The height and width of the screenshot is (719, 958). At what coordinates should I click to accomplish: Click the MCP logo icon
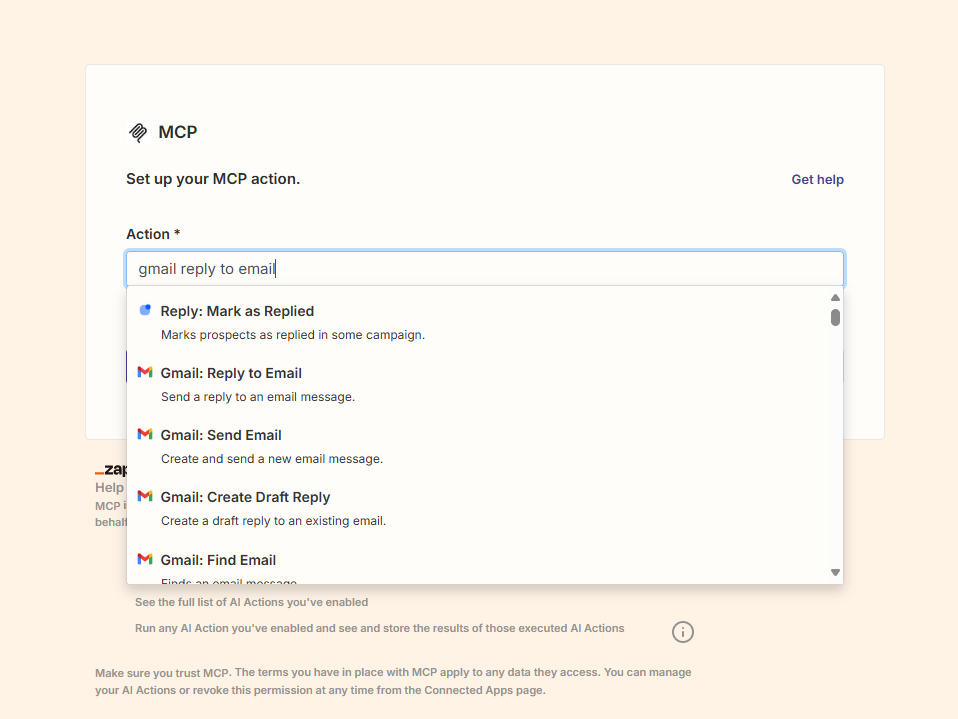138,132
